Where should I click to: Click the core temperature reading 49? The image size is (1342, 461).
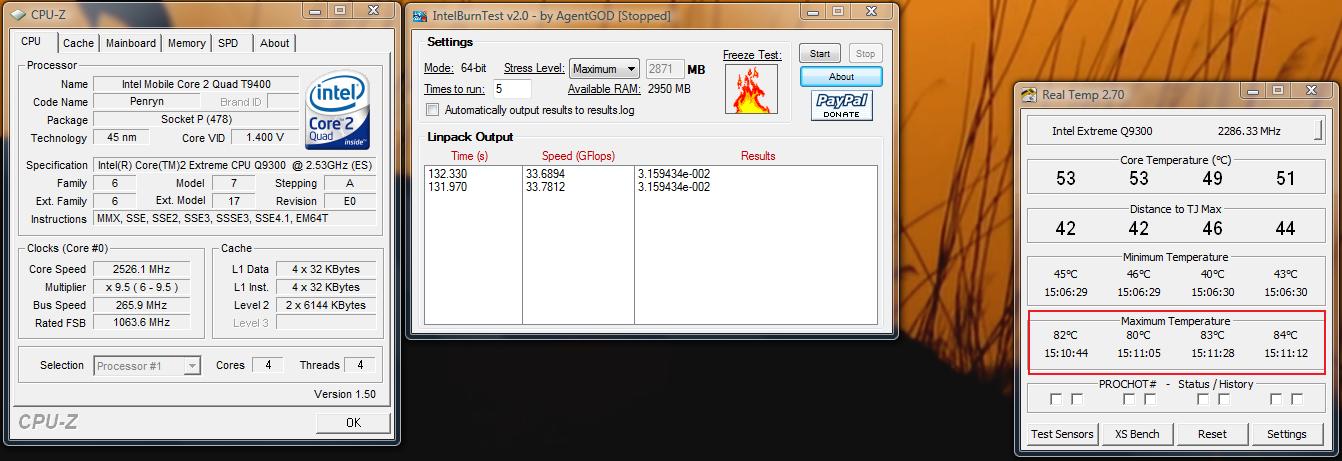(x=1212, y=179)
